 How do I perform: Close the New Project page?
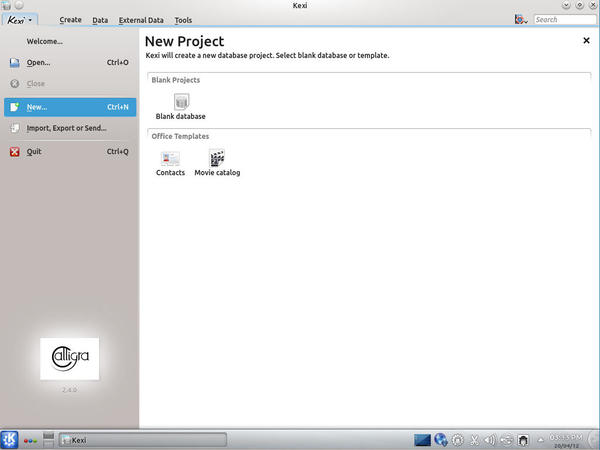(586, 40)
